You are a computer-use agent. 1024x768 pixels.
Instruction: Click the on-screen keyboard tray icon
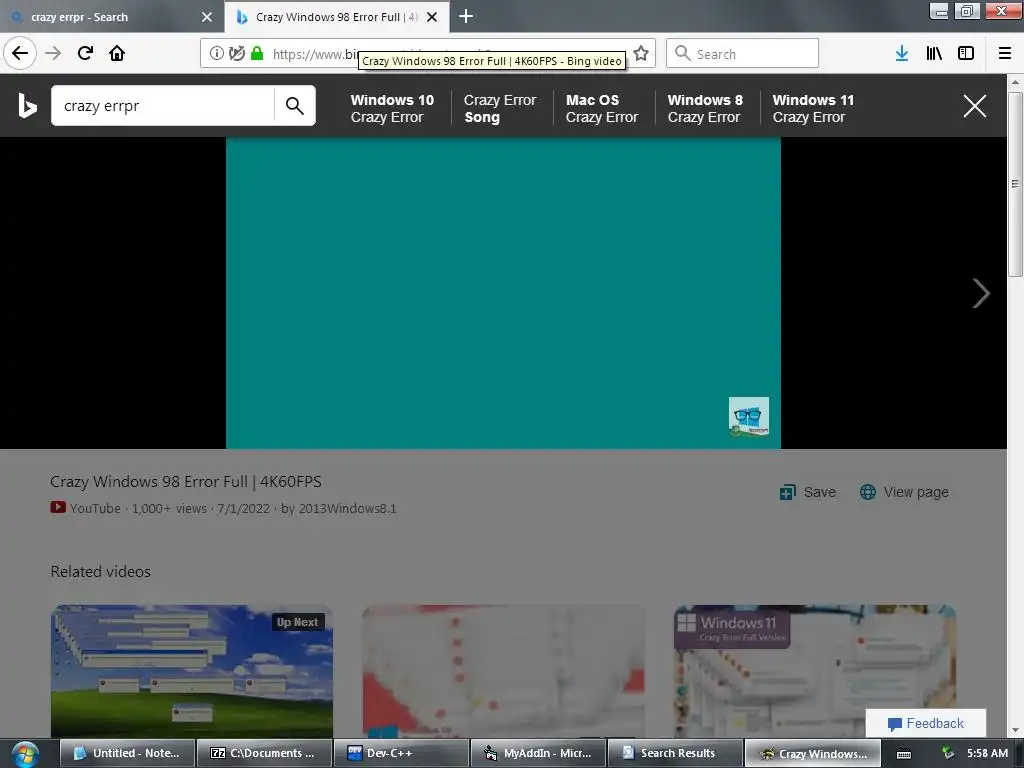904,754
